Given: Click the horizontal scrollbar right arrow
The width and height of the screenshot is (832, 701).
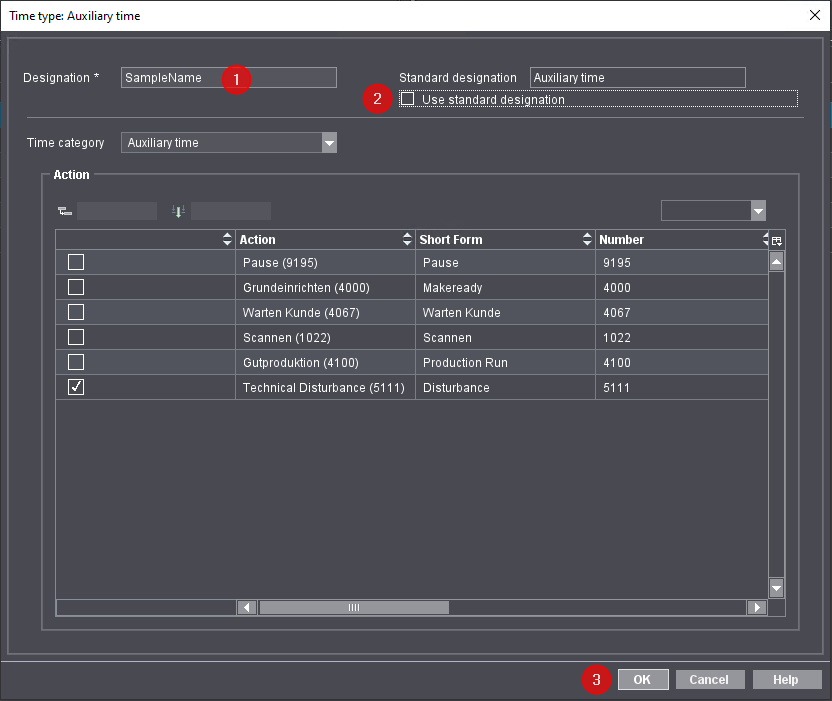Looking at the screenshot, I should [759, 607].
